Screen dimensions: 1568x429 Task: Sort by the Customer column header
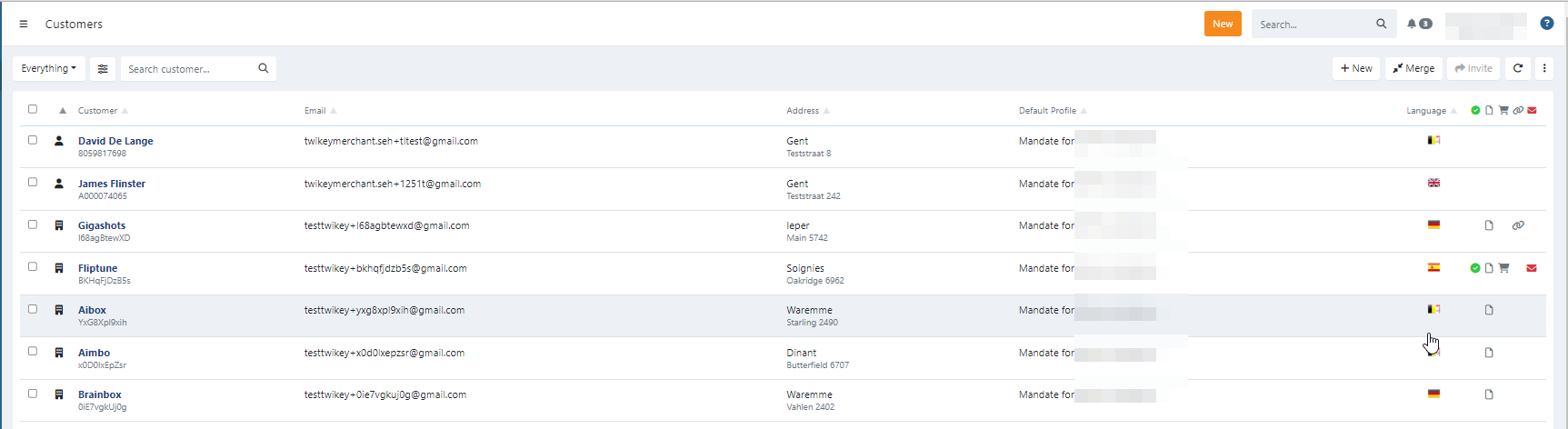click(98, 111)
